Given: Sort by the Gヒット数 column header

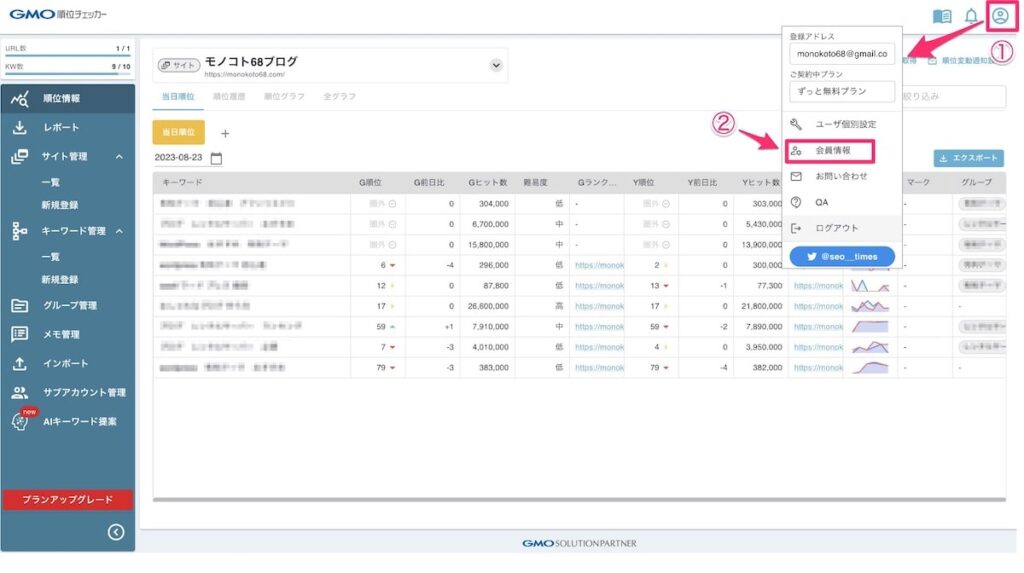Looking at the screenshot, I should point(487,183).
